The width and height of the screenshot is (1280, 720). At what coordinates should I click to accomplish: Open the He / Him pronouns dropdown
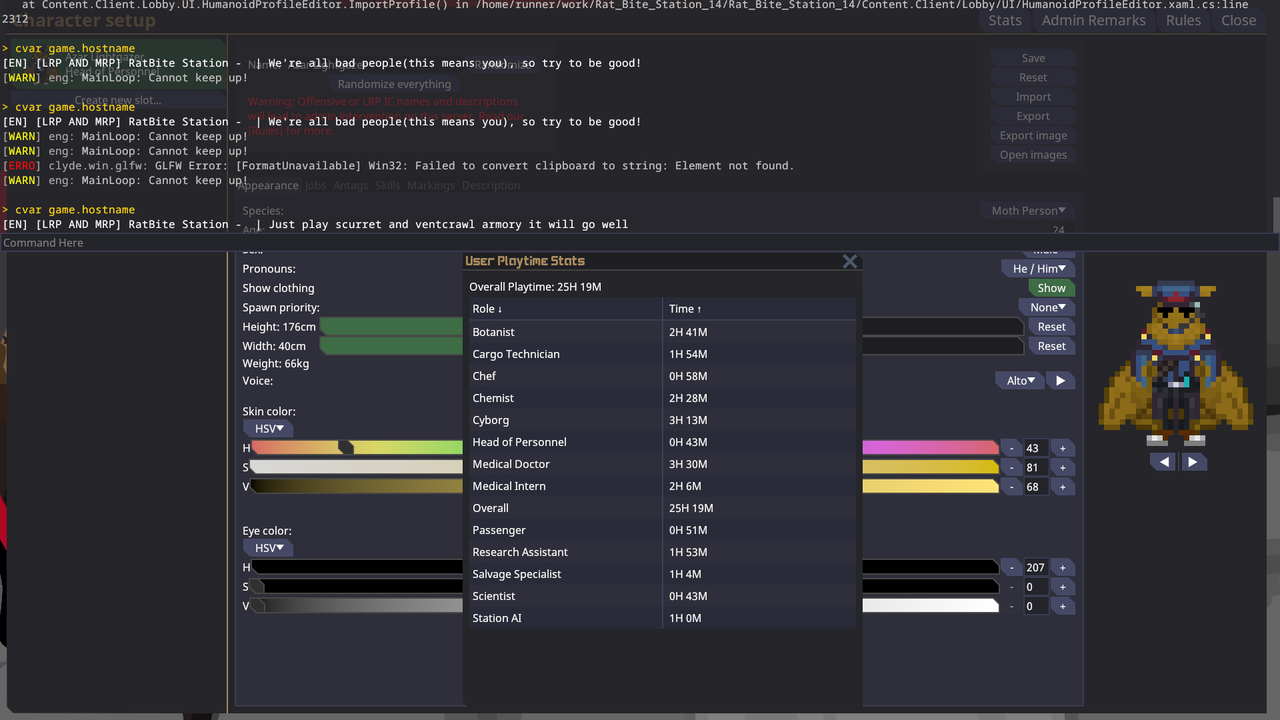[1037, 268]
